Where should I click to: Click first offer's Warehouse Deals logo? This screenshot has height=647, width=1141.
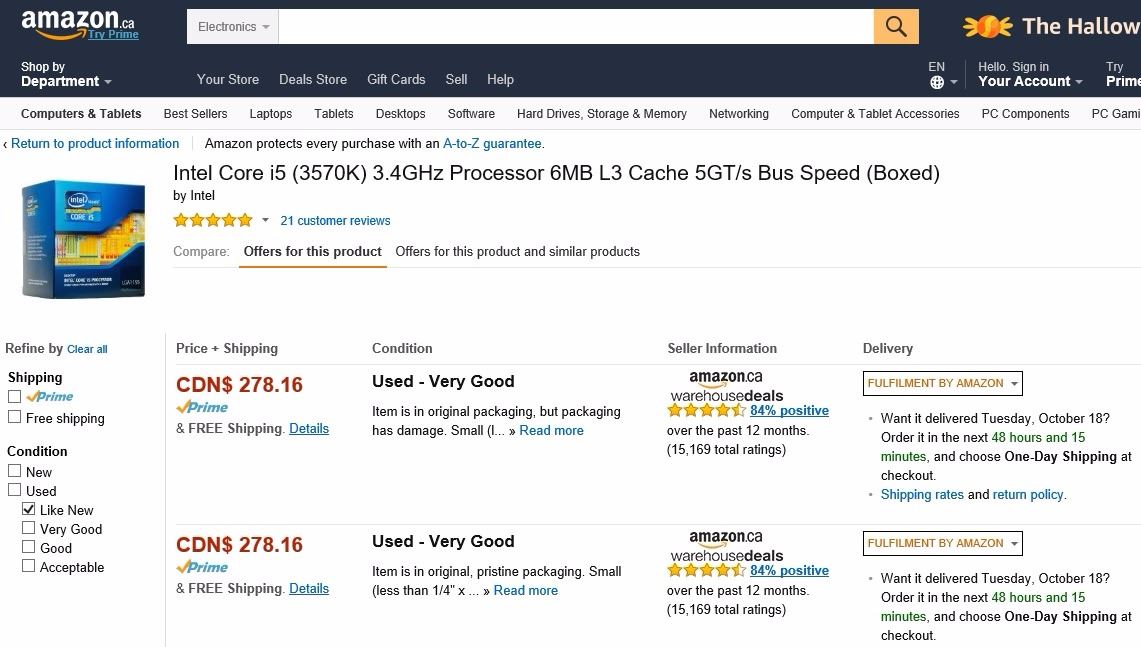pos(726,387)
